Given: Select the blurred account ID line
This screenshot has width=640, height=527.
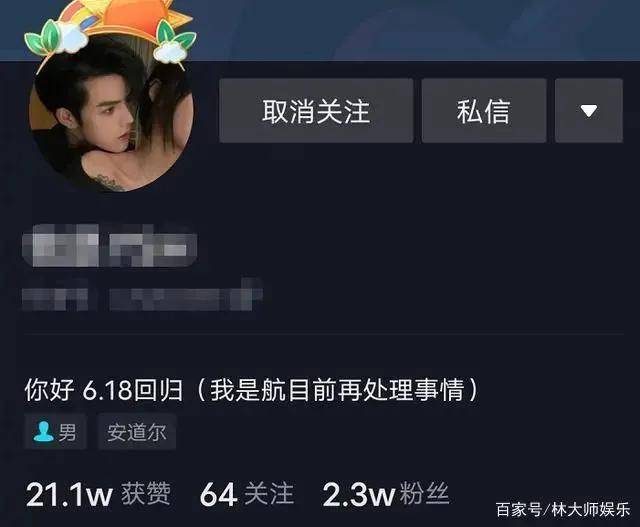Looking at the screenshot, I should tap(142, 295).
